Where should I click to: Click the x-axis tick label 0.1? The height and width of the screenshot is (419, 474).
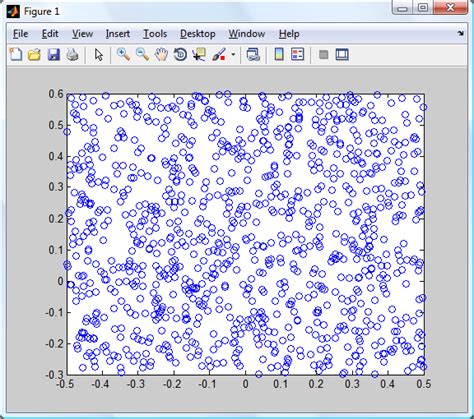coord(281,384)
